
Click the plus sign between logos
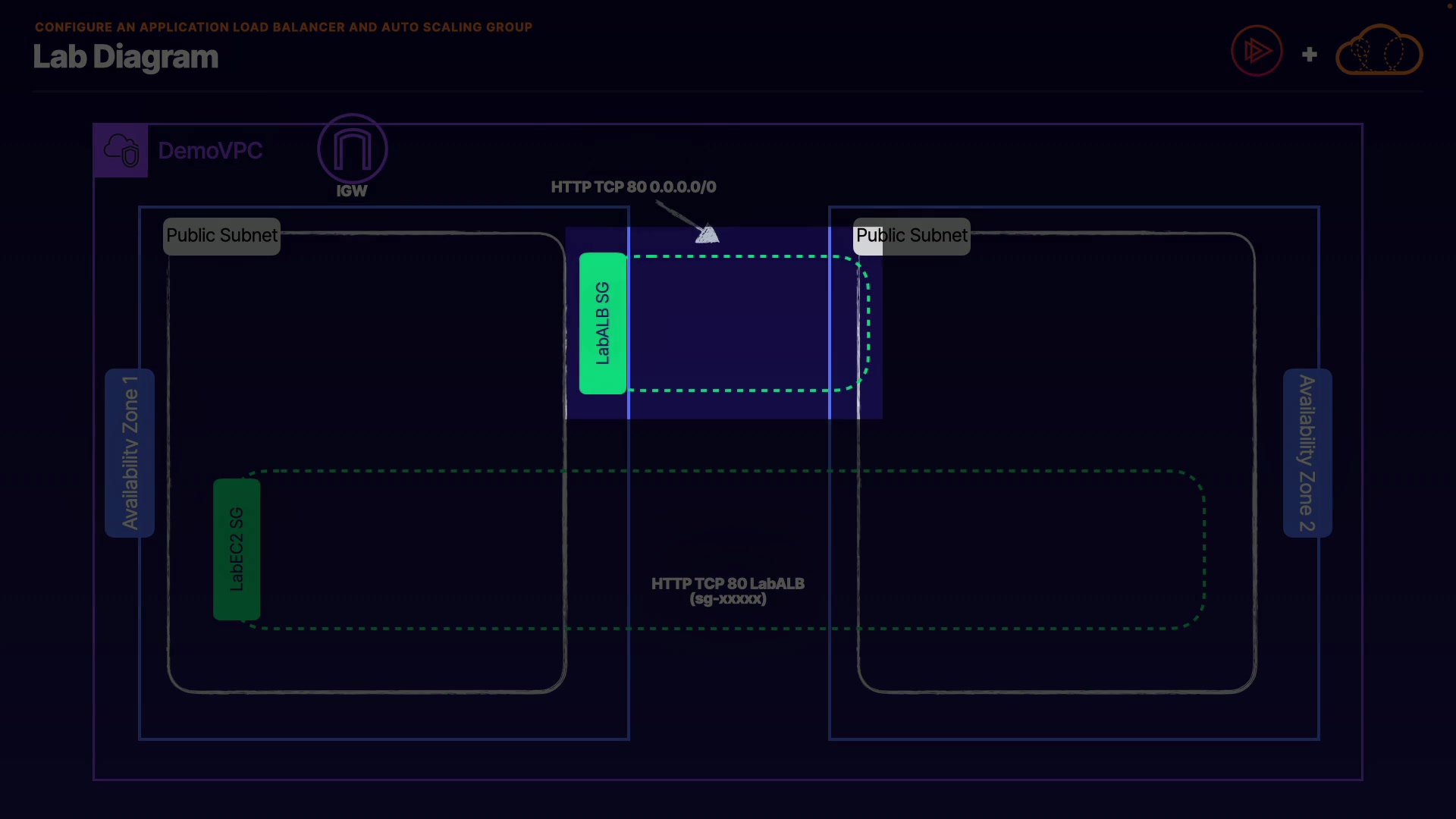tap(1309, 55)
